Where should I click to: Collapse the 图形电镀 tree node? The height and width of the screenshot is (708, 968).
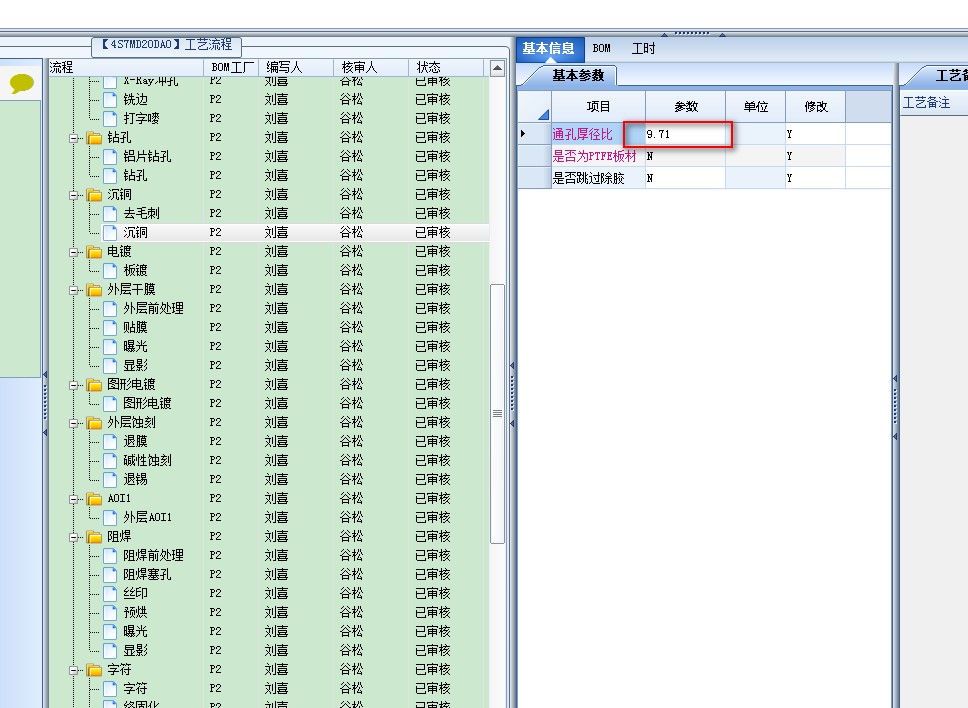73,385
